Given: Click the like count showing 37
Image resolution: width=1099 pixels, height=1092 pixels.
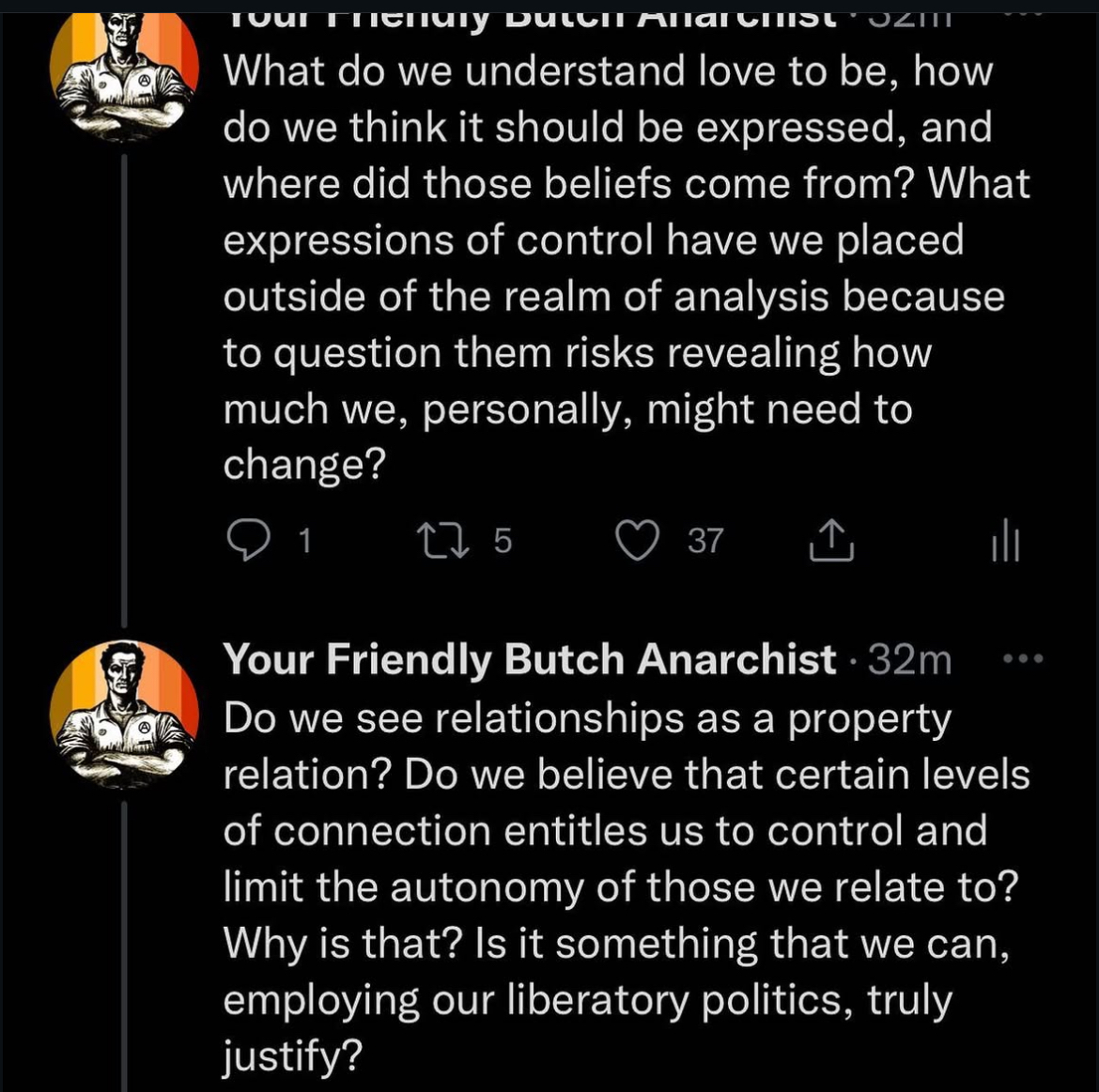Looking at the screenshot, I should click(705, 541).
